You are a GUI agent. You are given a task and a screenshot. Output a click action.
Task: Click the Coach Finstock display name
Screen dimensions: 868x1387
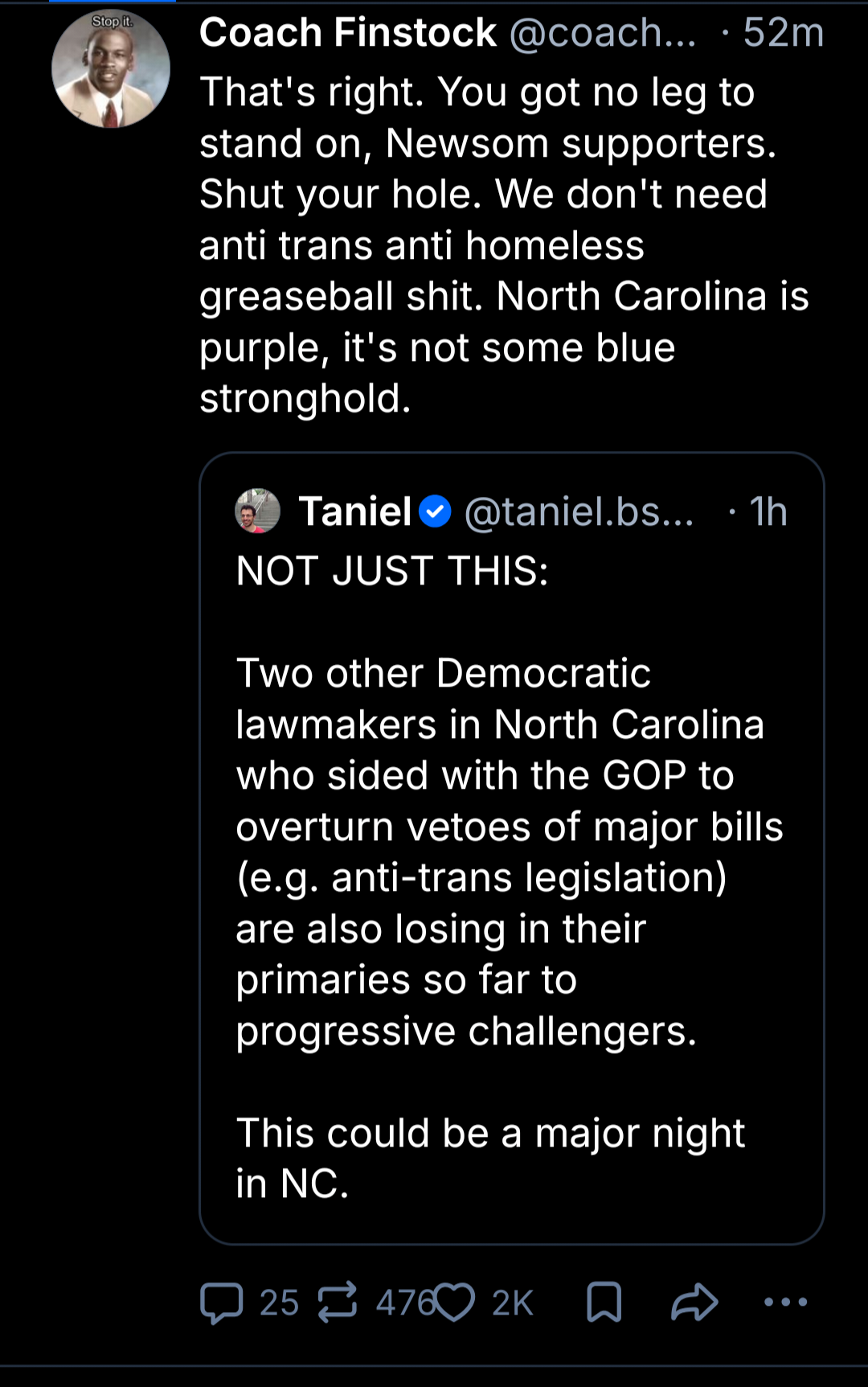point(347,33)
